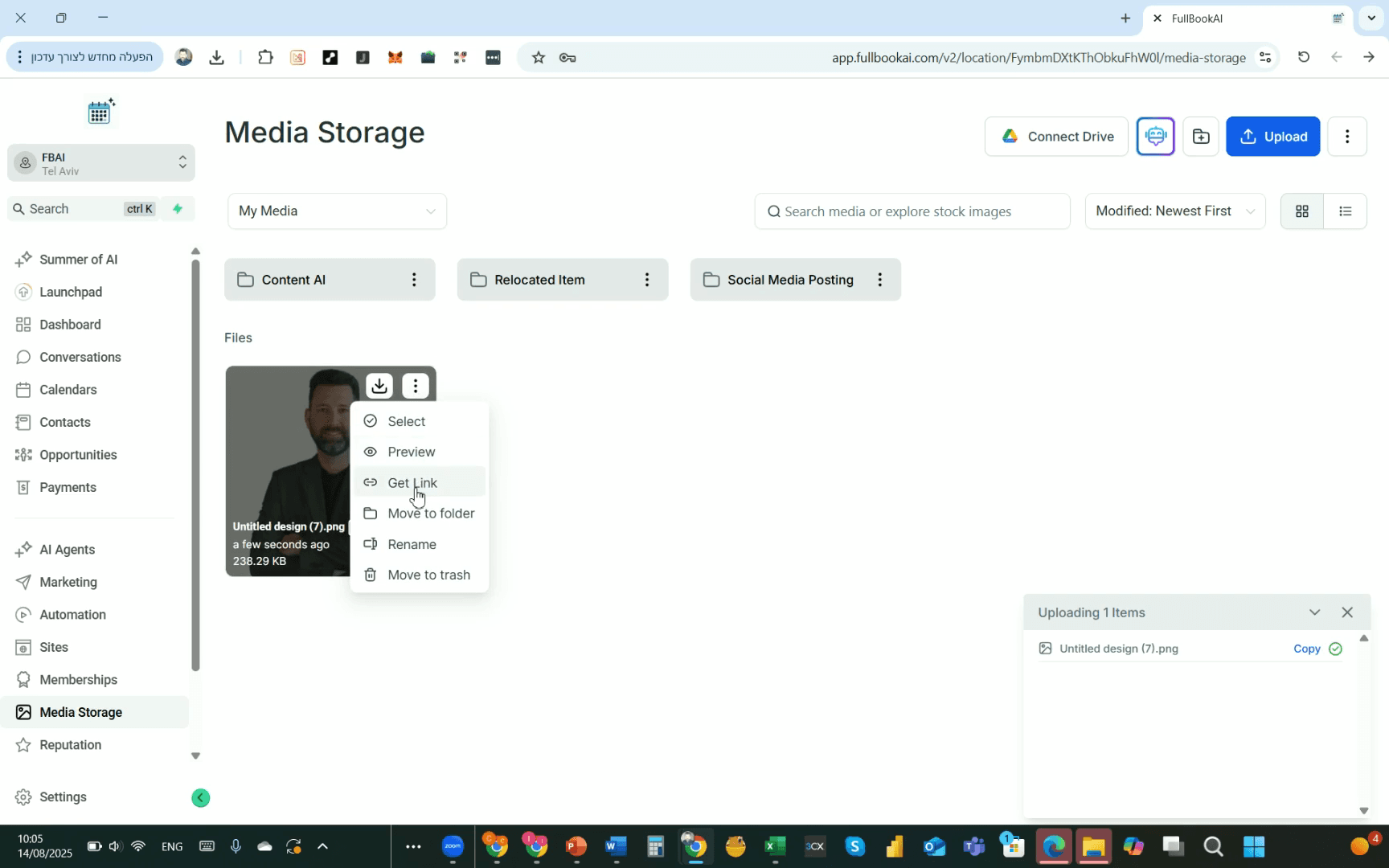
Task: Open Social Media Posting folder options
Action: tap(880, 280)
